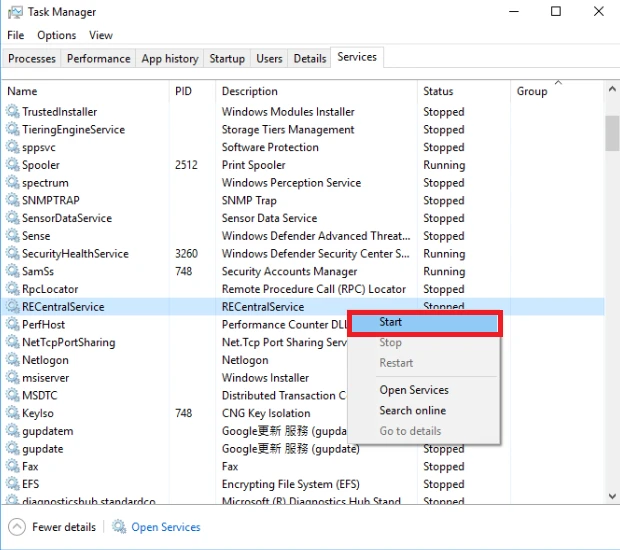This screenshot has height=550, width=620.
Task: Click the gear icon beside MSDTC
Action: click(13, 395)
